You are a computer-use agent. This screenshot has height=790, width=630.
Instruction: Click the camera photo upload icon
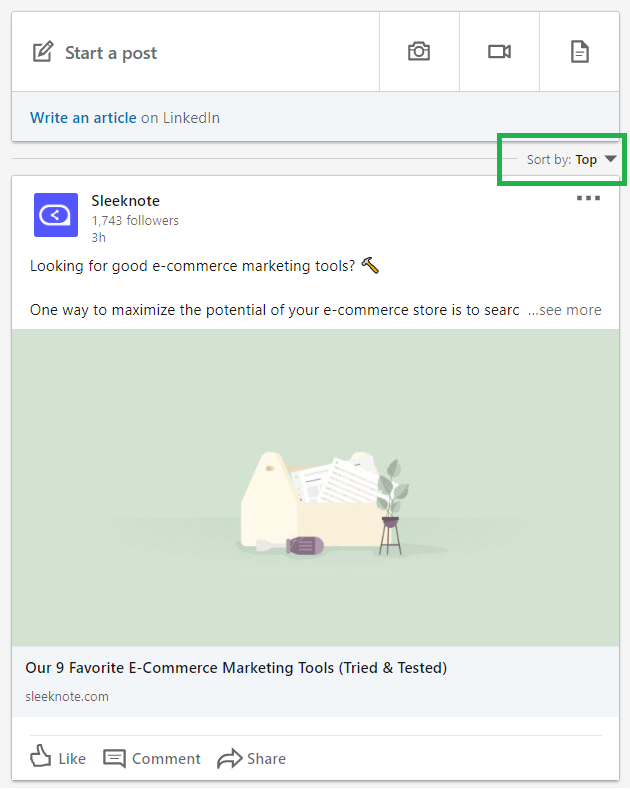(x=419, y=52)
